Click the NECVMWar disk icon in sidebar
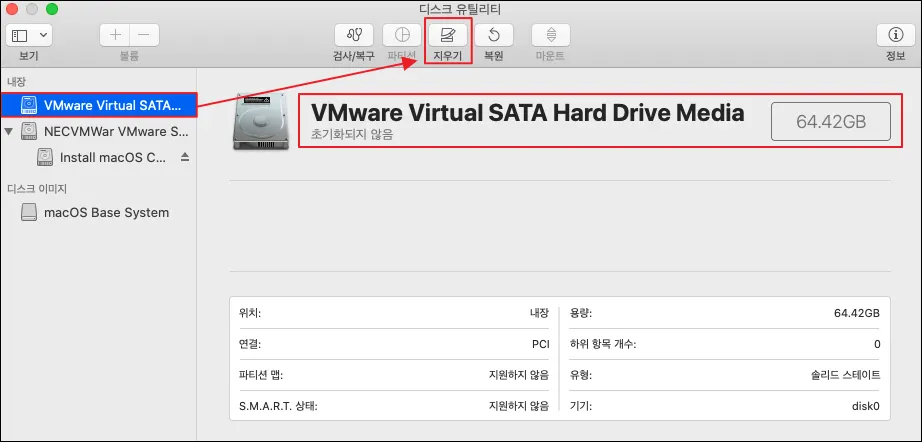The image size is (922, 442). pyautogui.click(x=29, y=131)
